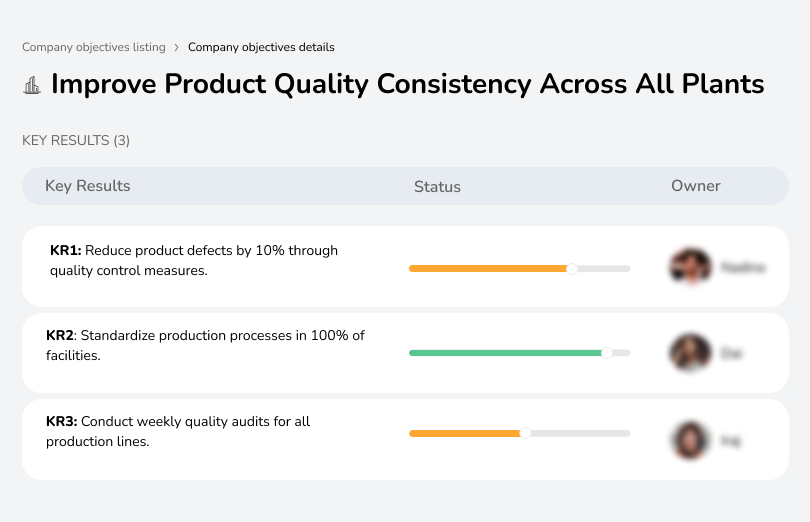Screen dimensions: 810x522
Task: Click the building icon beside the objective title
Action: 32,85
